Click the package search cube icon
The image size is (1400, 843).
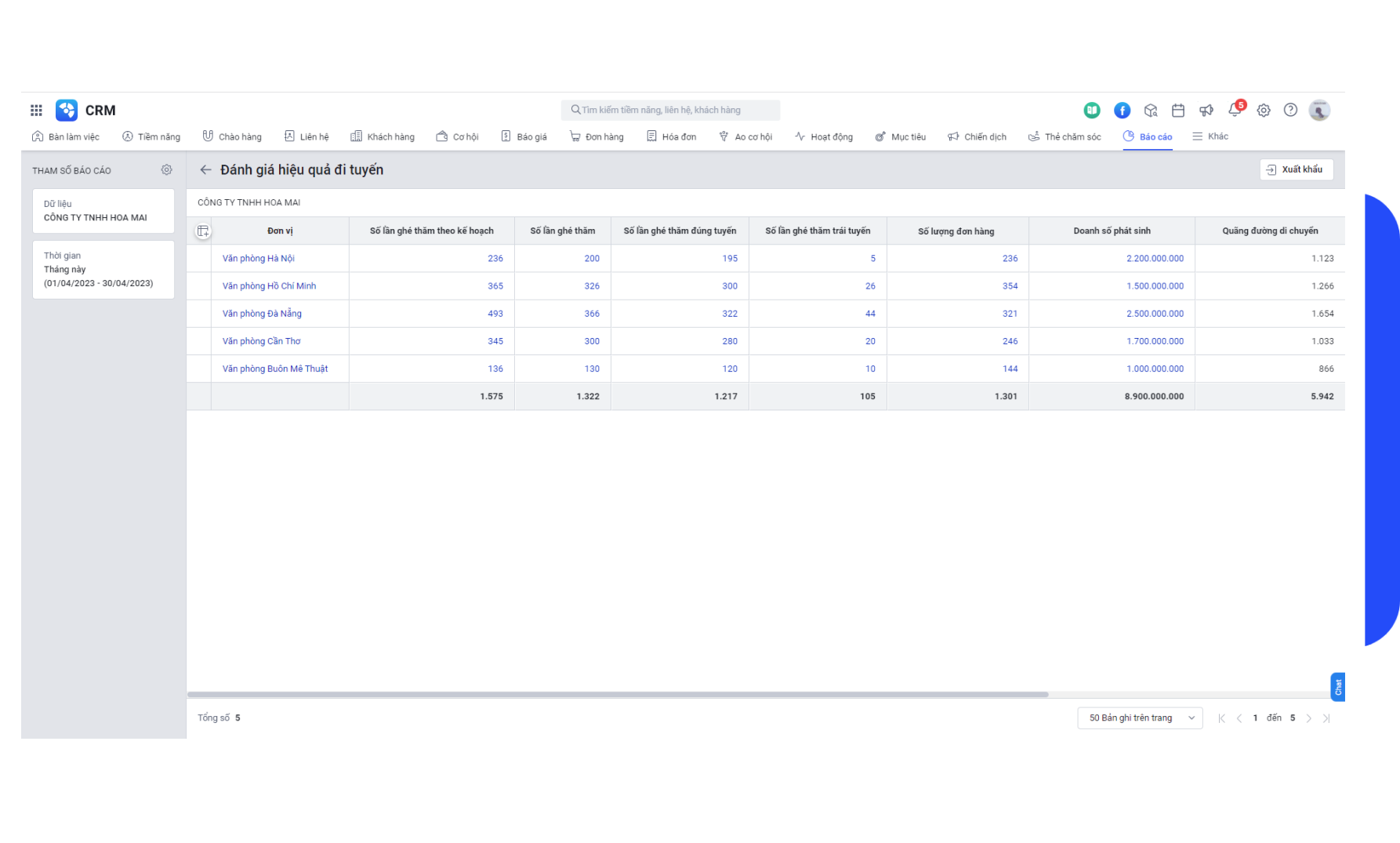pyautogui.click(x=1151, y=111)
